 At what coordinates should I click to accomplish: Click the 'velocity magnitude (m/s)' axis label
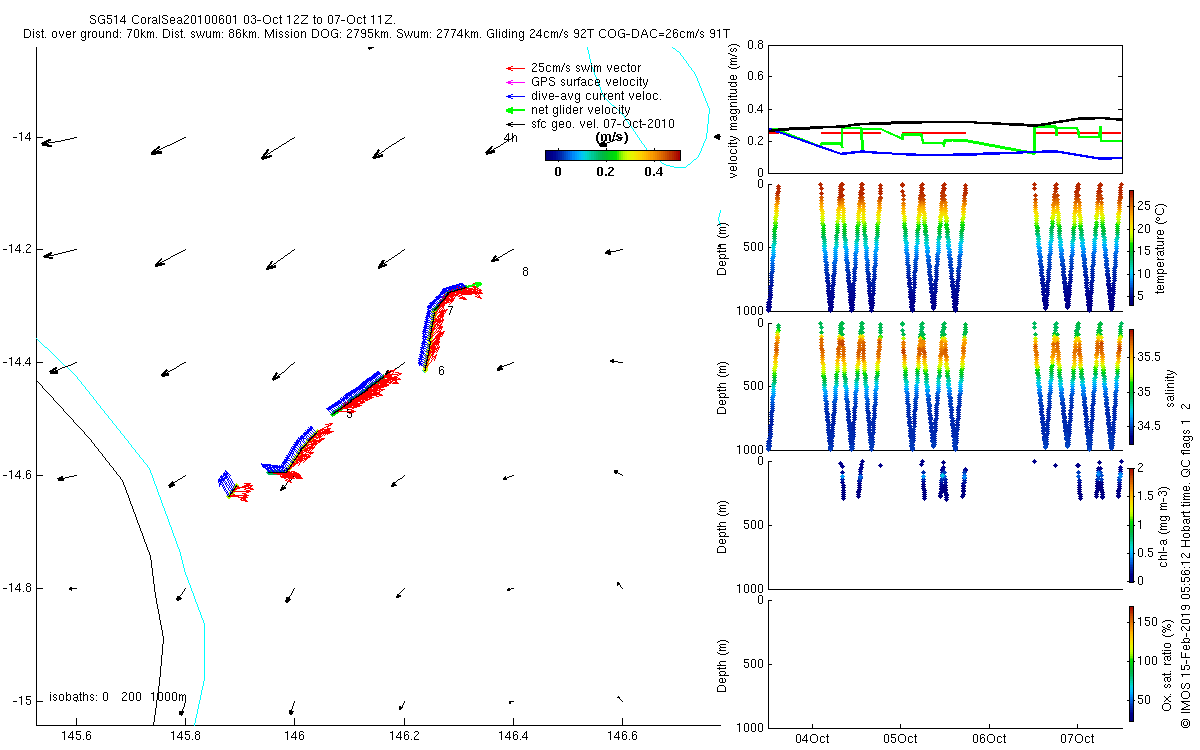tap(734, 112)
